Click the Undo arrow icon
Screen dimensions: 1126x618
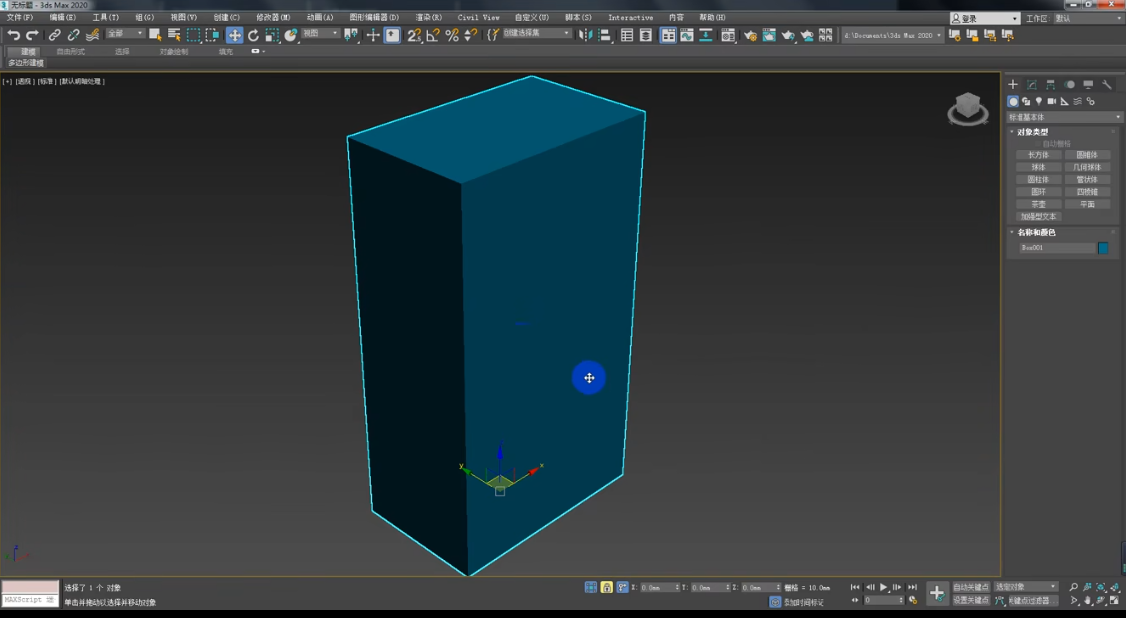(x=14, y=34)
